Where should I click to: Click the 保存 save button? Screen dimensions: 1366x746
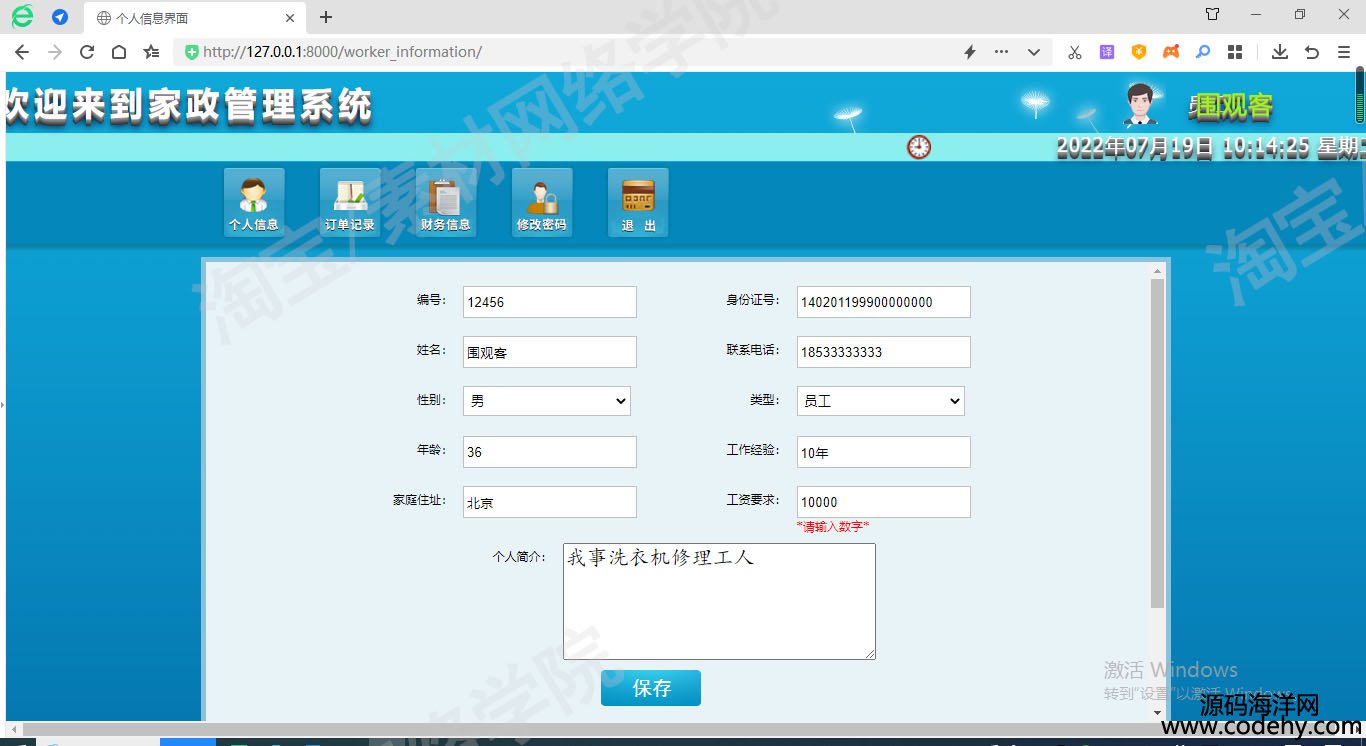point(651,688)
